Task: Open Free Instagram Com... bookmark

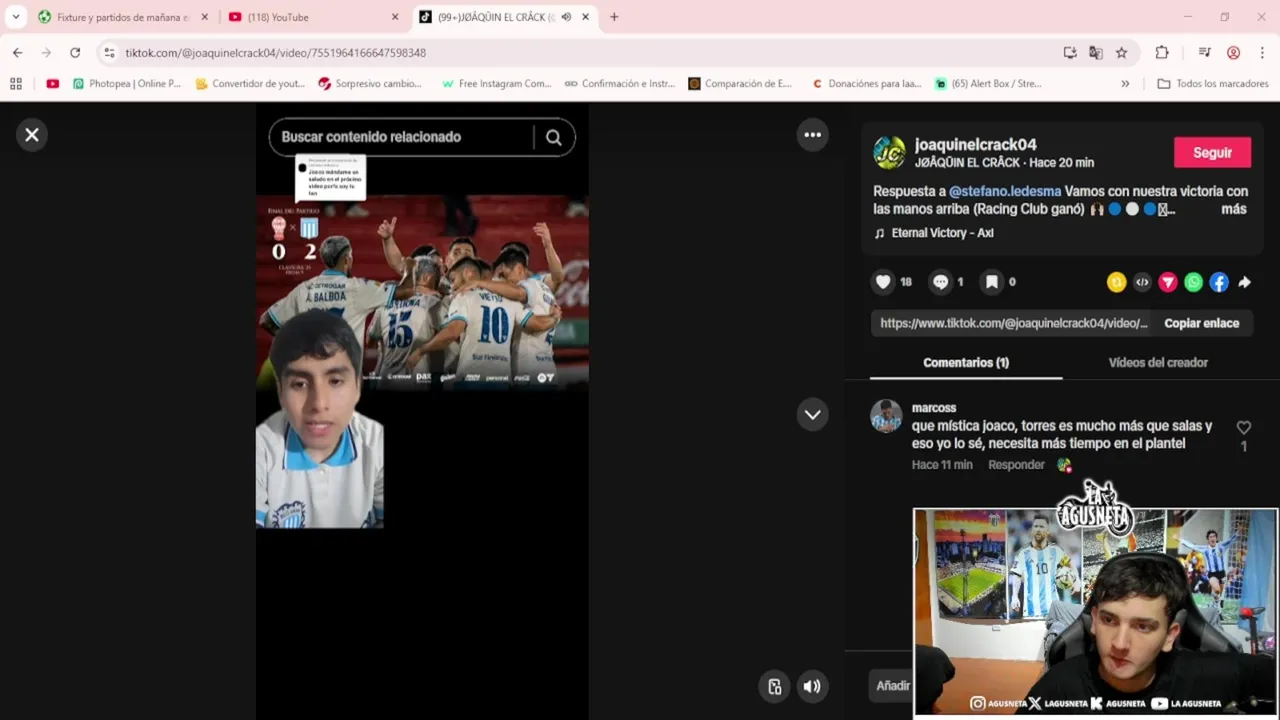Action: pyautogui.click(x=497, y=84)
